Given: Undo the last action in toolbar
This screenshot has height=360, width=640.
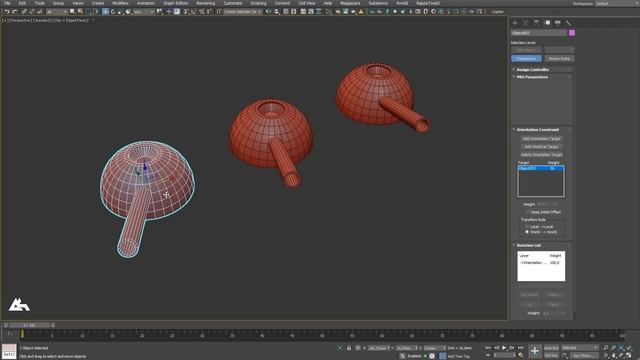Looking at the screenshot, I should [x=7, y=12].
